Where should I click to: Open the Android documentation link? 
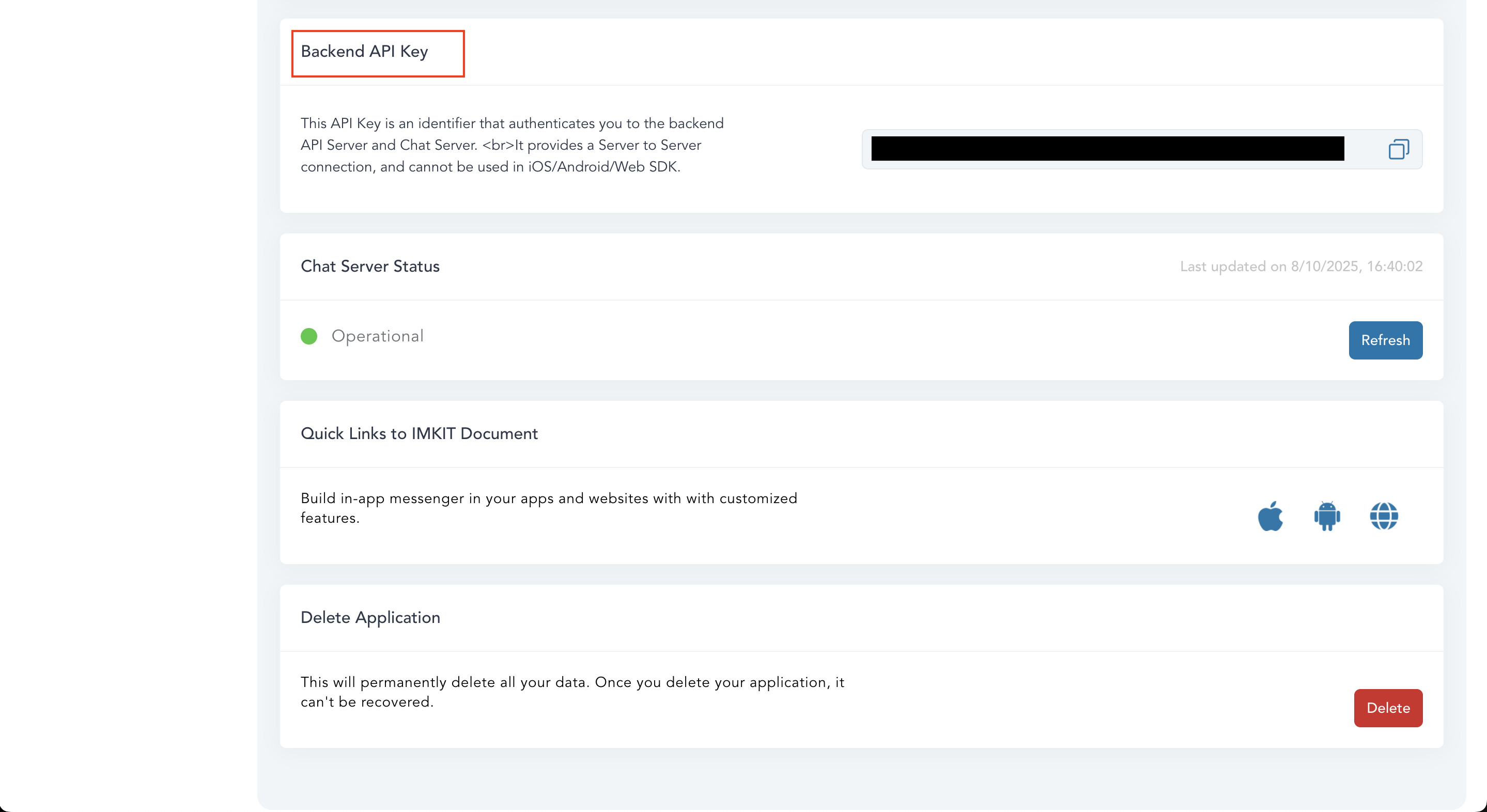pyautogui.click(x=1326, y=516)
